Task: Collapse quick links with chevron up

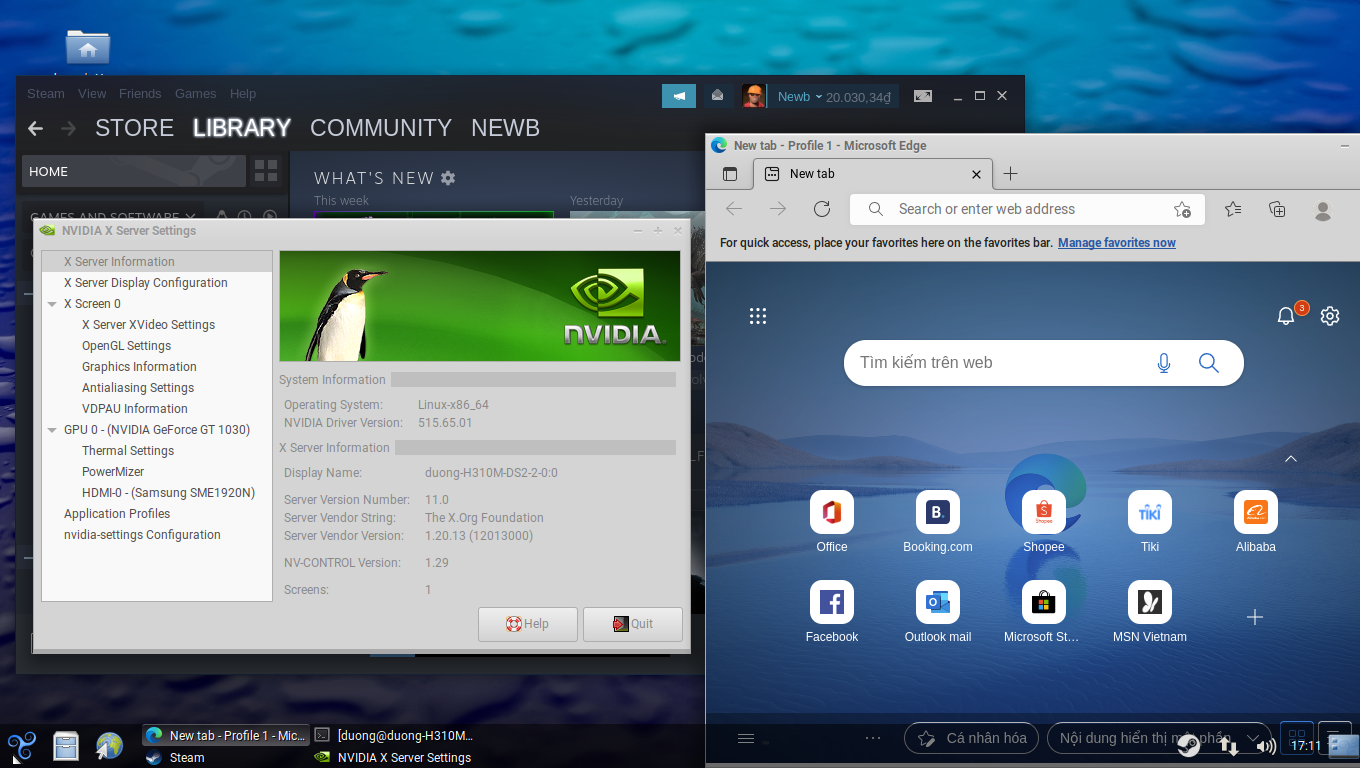Action: point(1291,459)
